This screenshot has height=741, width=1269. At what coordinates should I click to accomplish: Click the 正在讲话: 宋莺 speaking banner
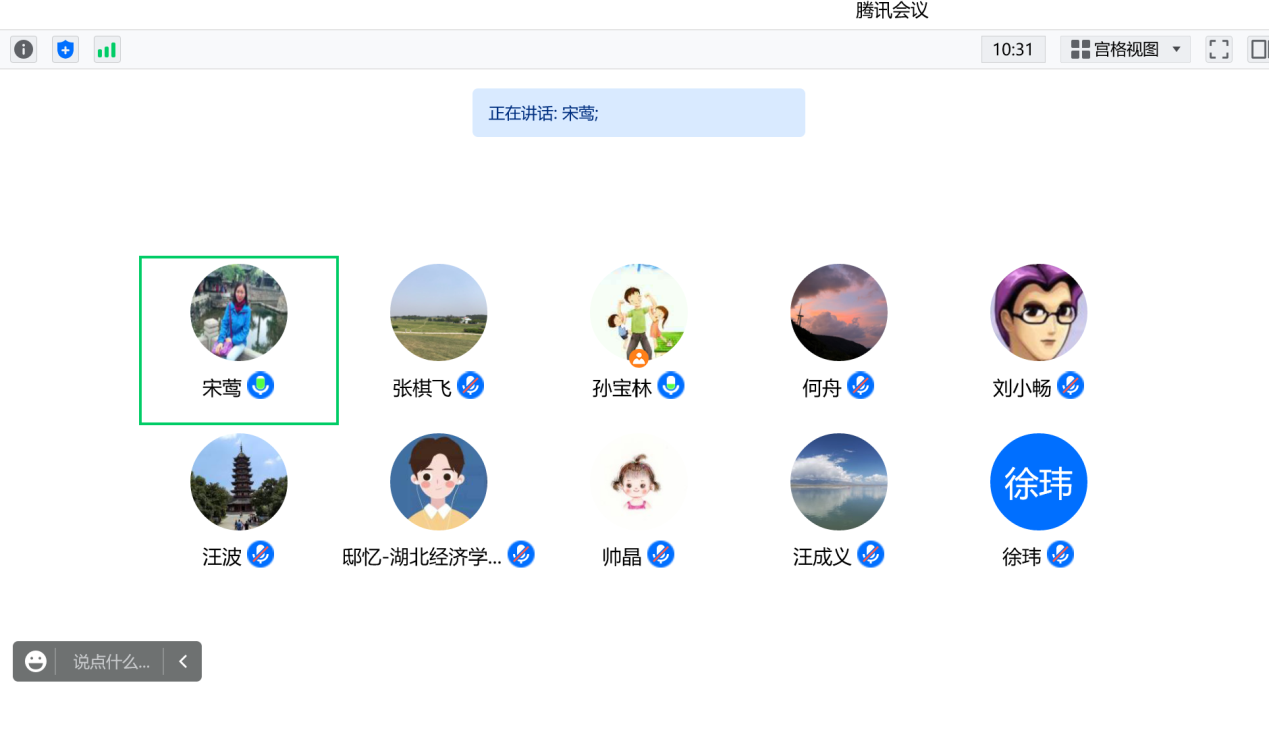pos(638,113)
